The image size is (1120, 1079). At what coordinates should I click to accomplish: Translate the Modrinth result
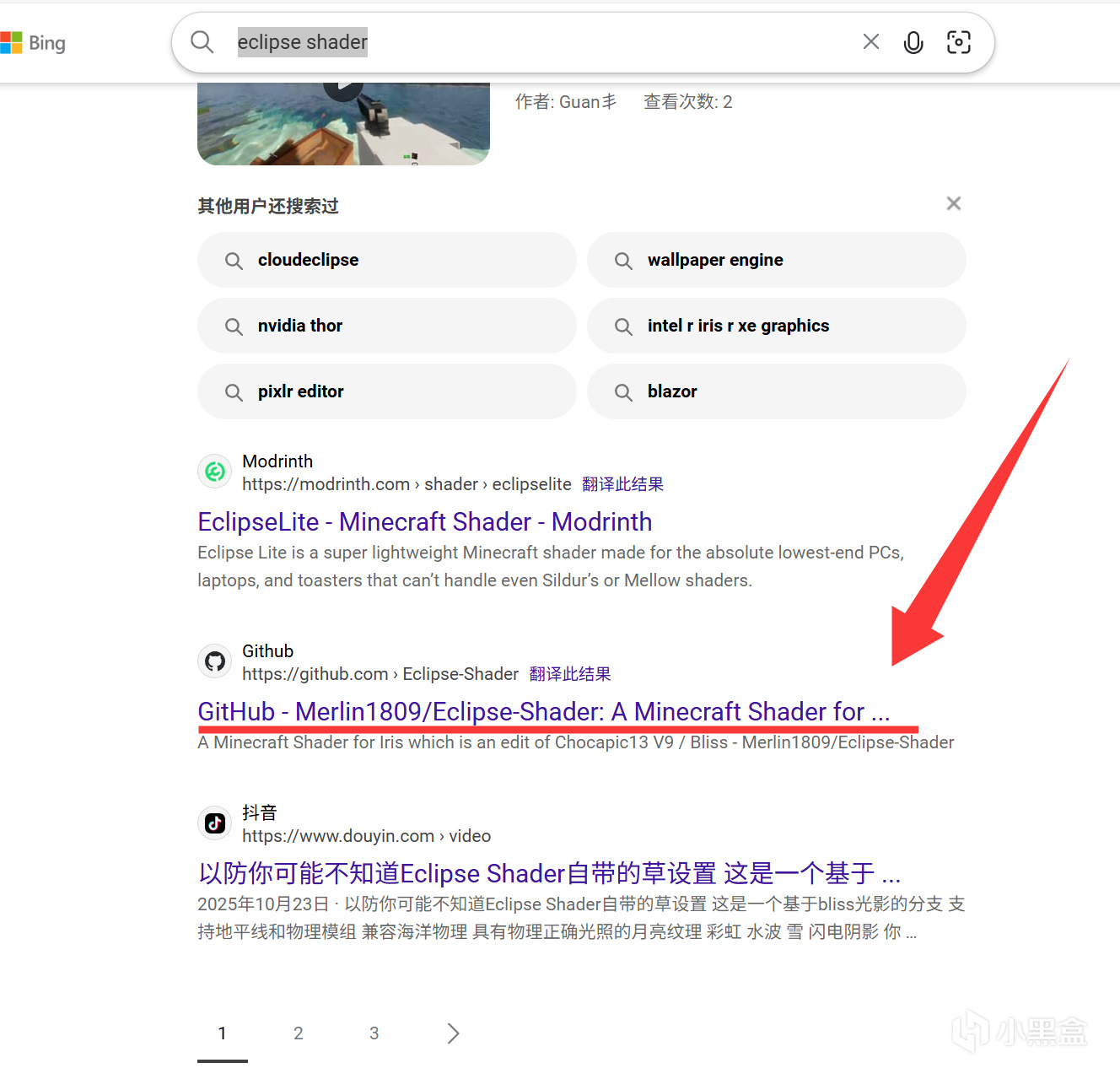click(x=622, y=484)
